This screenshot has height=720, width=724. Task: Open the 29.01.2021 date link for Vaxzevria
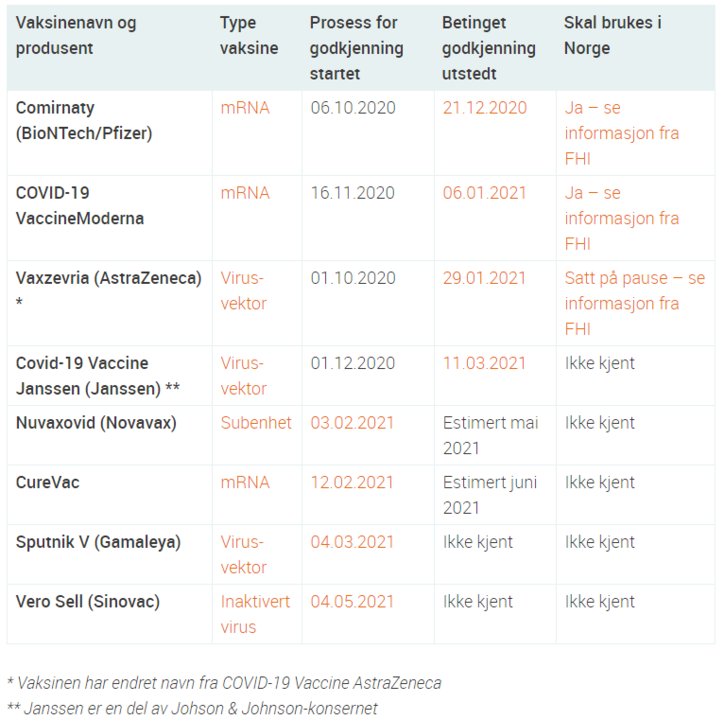tap(485, 278)
